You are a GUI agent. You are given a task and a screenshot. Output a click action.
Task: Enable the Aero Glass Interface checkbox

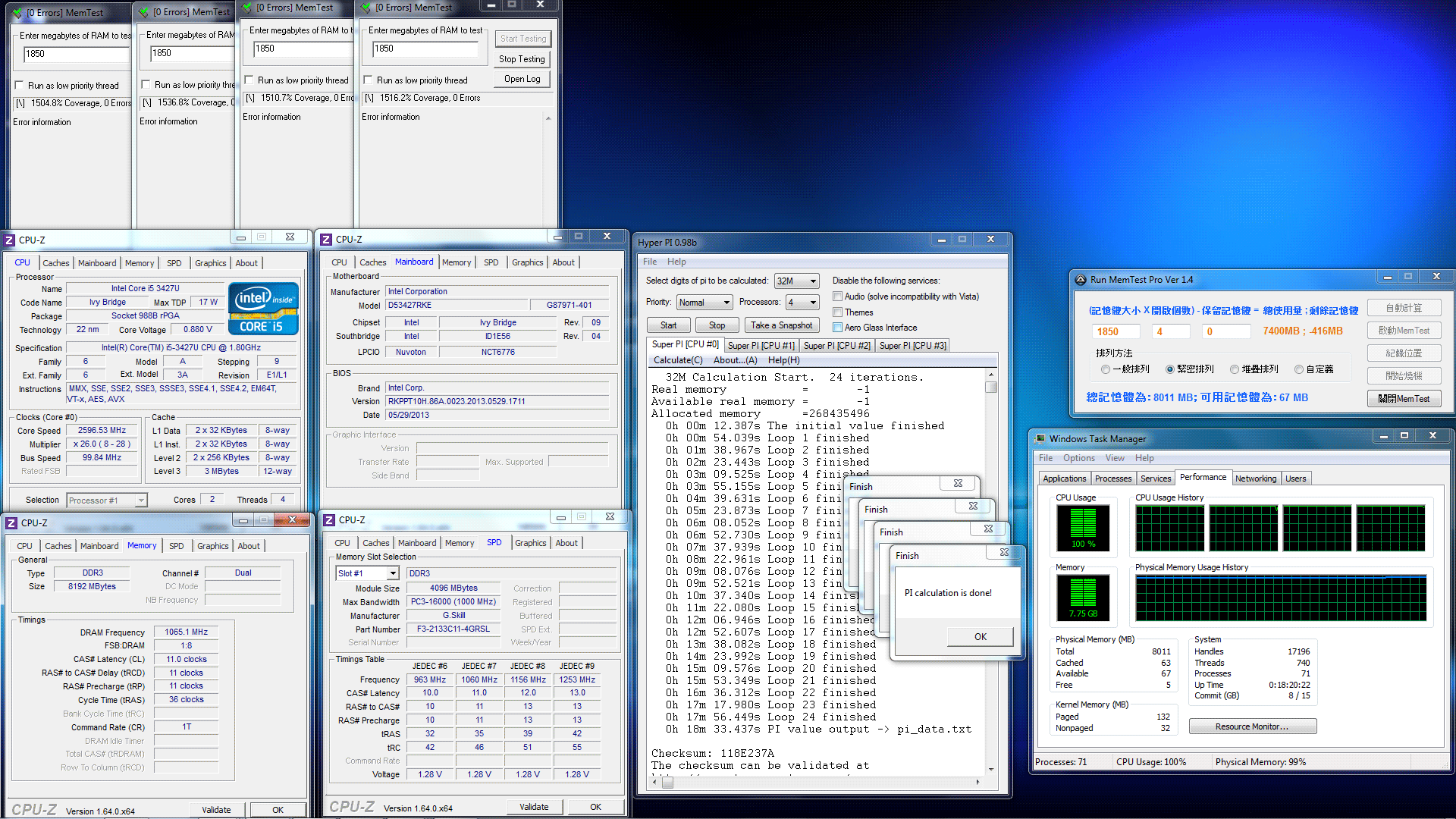[x=838, y=328]
